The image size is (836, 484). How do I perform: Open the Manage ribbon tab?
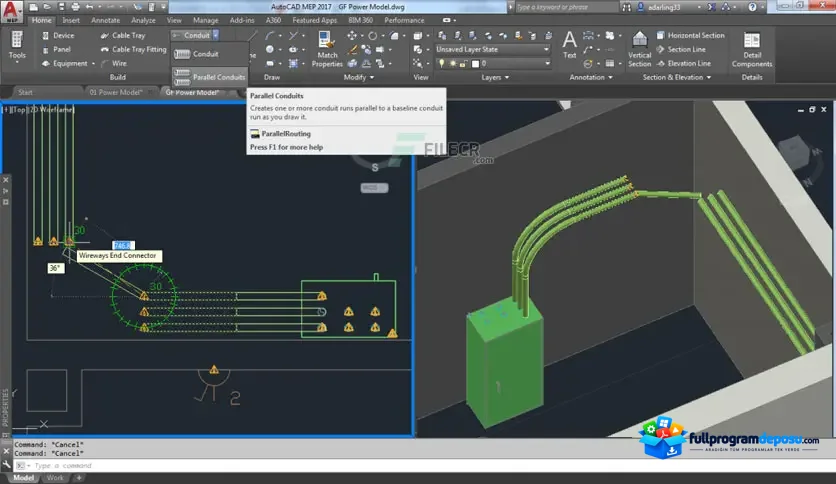coord(206,20)
